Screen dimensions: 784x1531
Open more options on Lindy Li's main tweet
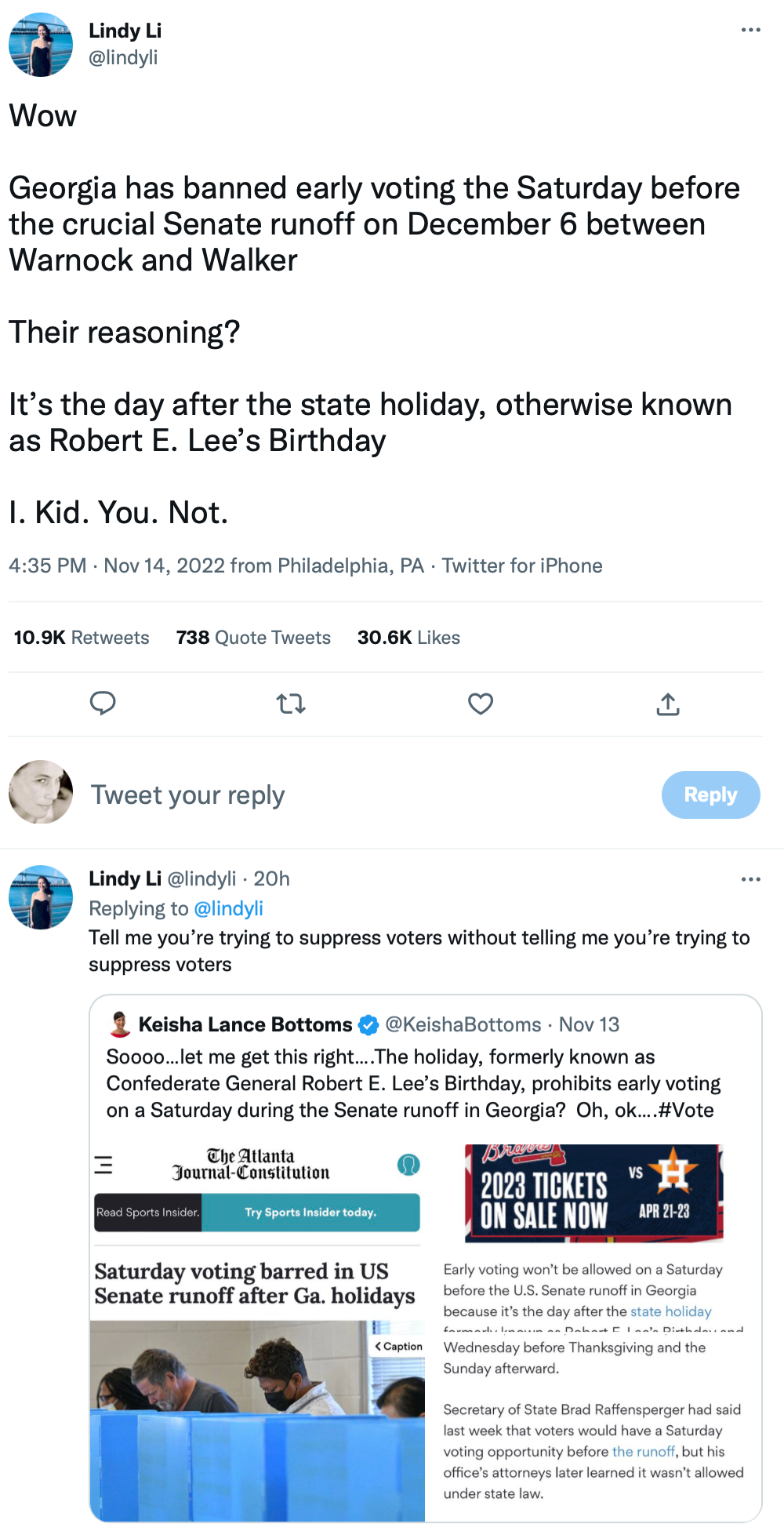click(750, 28)
